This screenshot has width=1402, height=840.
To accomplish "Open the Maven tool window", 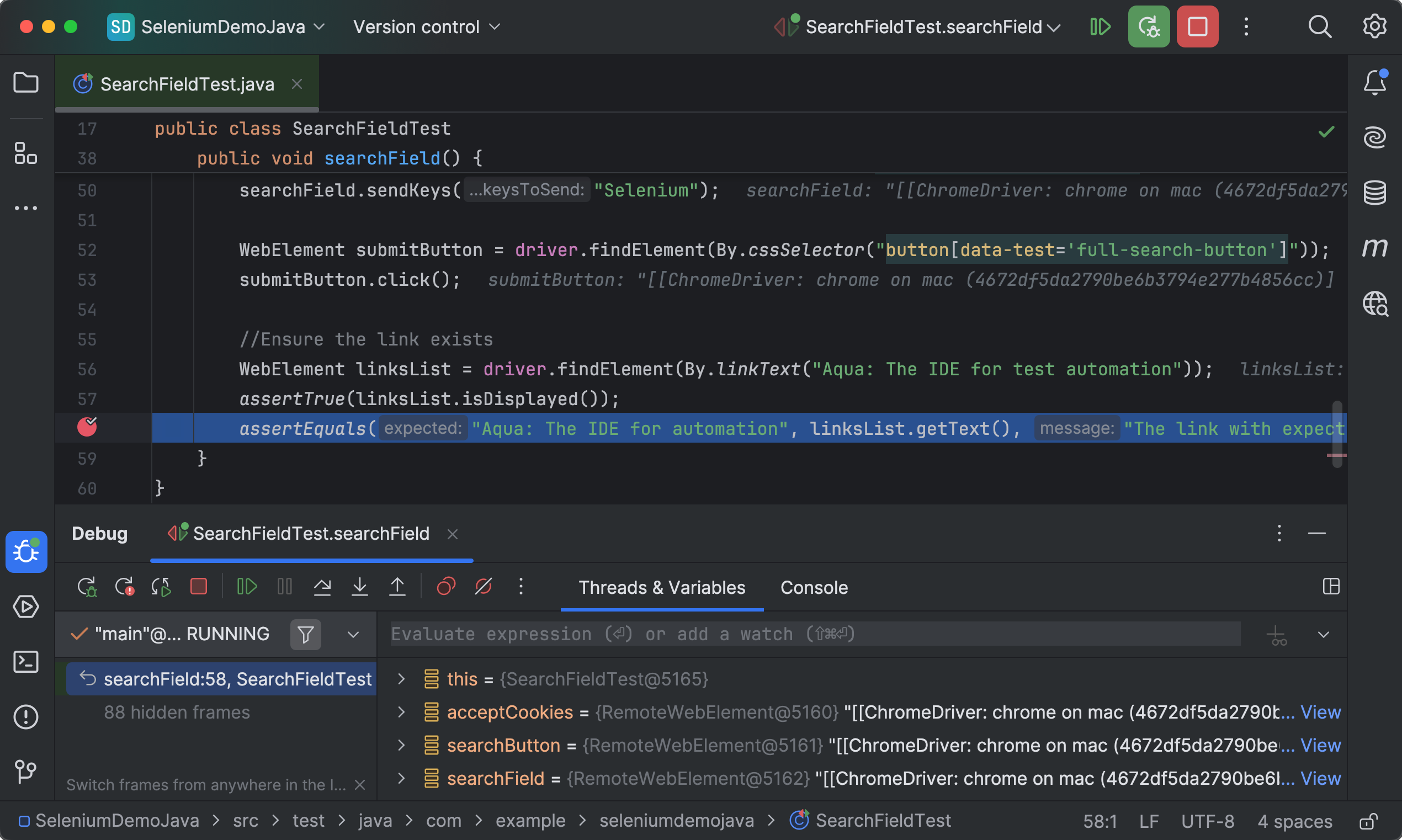I will 1374,248.
